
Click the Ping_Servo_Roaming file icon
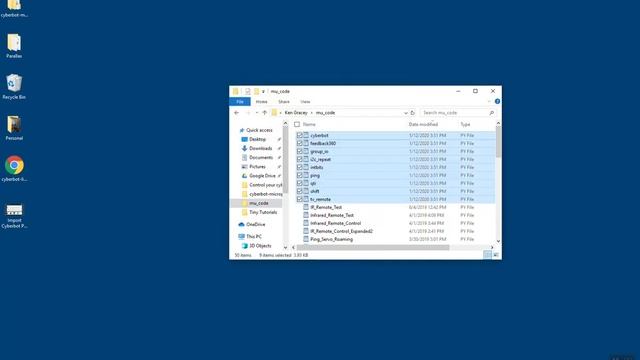click(306, 239)
